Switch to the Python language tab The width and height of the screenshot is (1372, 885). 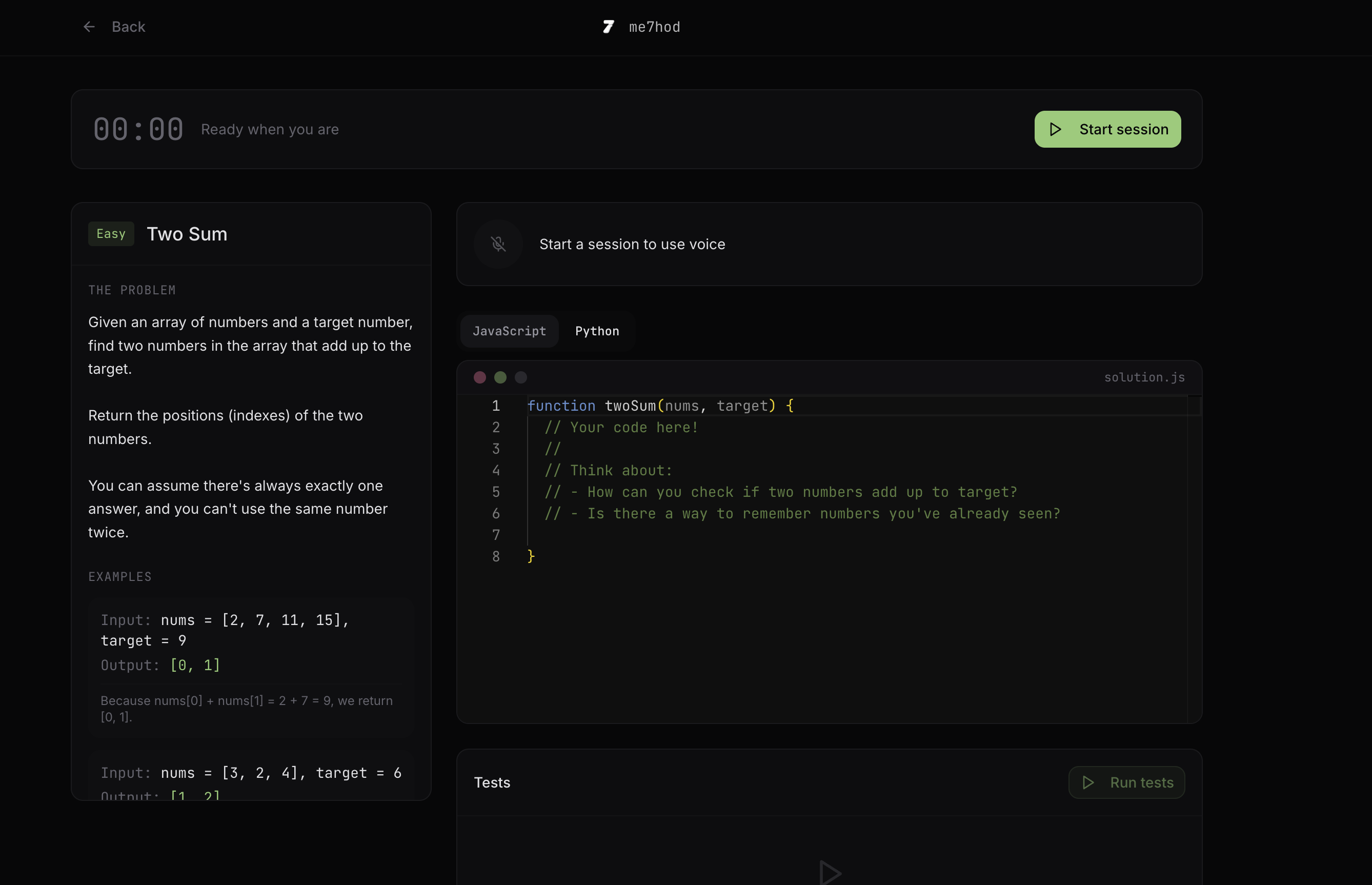(597, 331)
